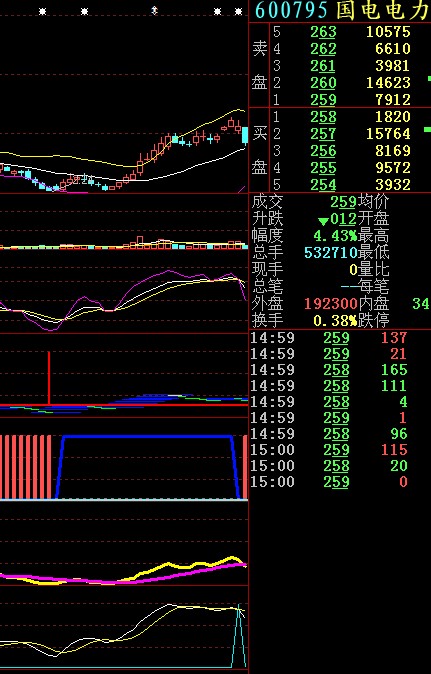Image resolution: width=431 pixels, height=674 pixels.
Task: Click the 最高 label
Action: 373,236
